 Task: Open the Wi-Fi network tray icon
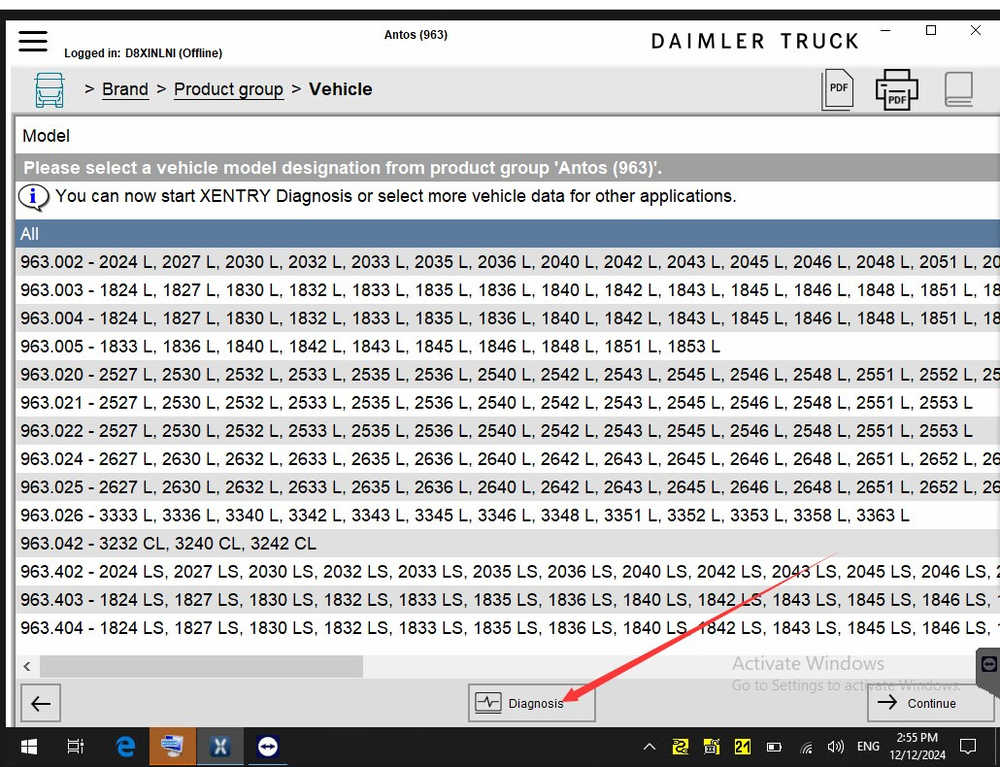coord(806,747)
